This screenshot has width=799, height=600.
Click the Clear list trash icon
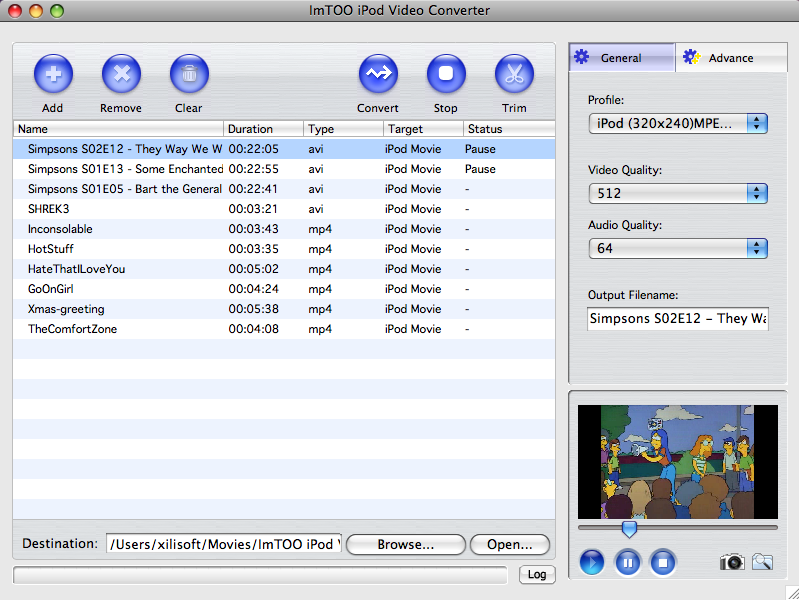point(189,74)
